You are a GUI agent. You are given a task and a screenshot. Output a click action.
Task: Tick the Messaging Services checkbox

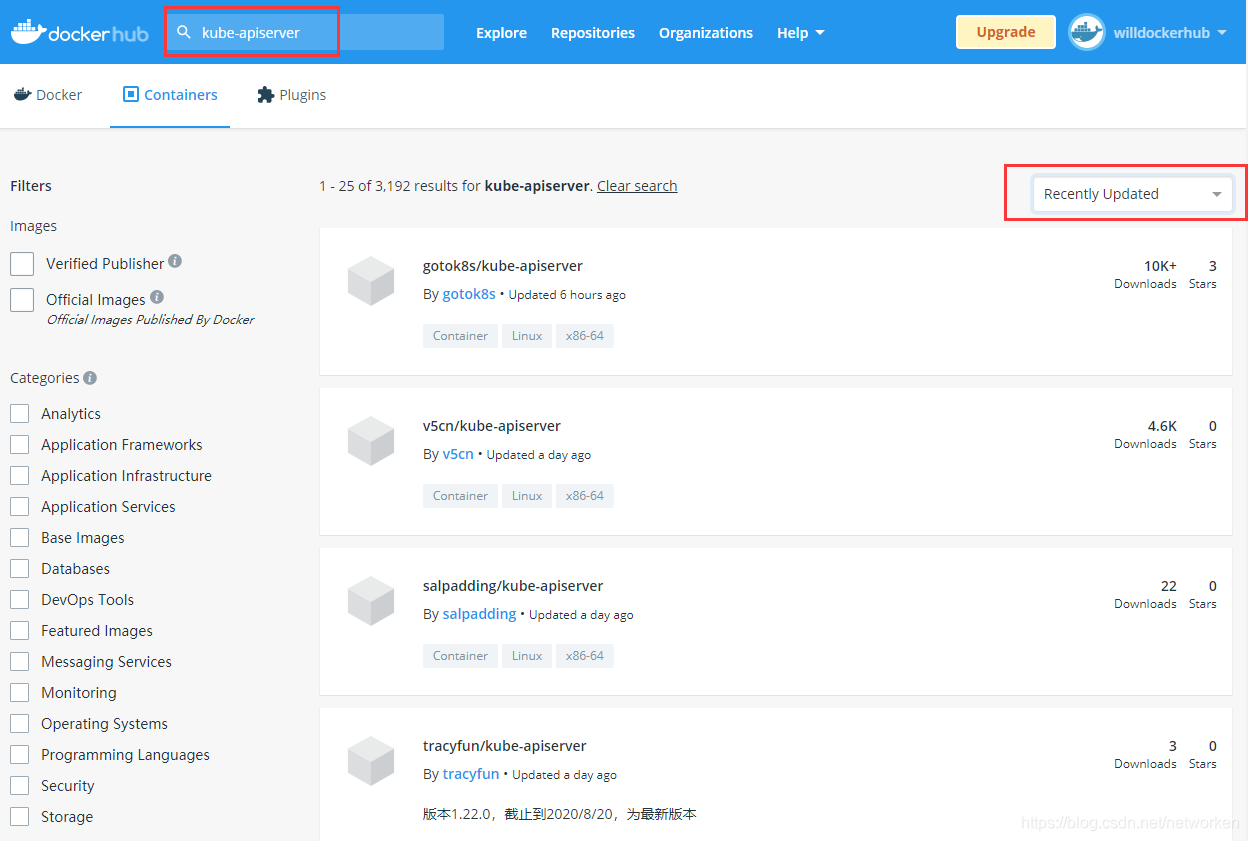19,662
